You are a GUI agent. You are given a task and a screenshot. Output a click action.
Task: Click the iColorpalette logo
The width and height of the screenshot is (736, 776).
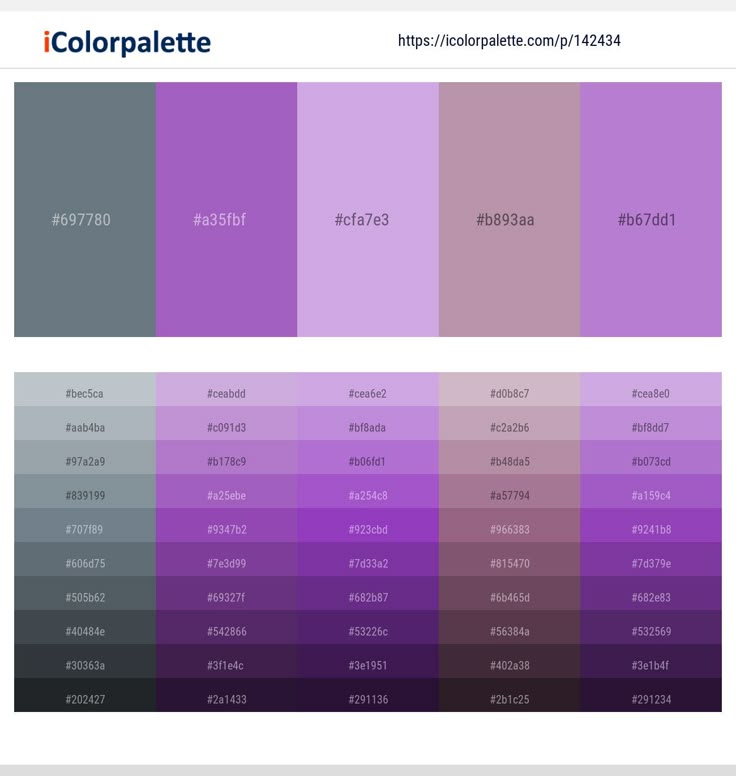click(127, 43)
